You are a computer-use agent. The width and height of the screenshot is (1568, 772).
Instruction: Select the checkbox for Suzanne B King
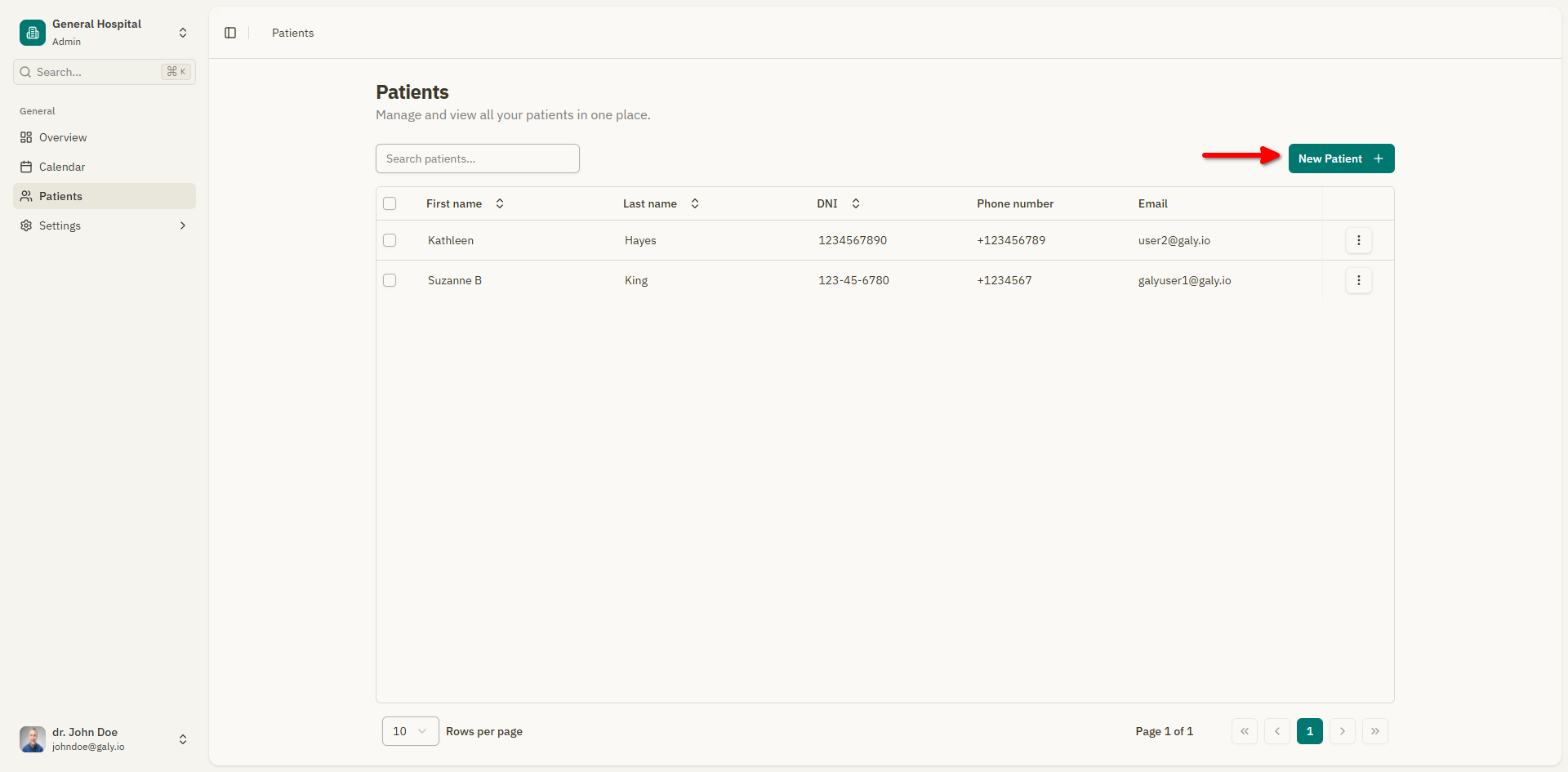390,280
